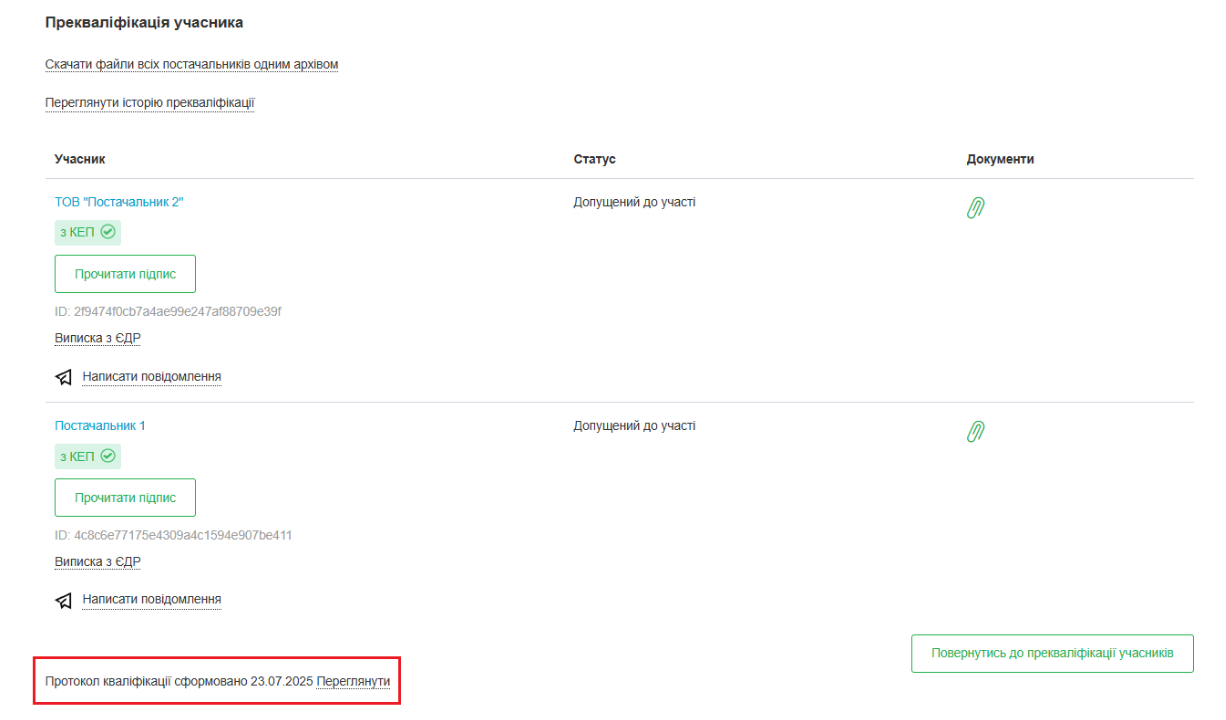
Task: Click КЕП checkmark badge under Постачальник 1
Action: pyautogui.click(x=87, y=457)
